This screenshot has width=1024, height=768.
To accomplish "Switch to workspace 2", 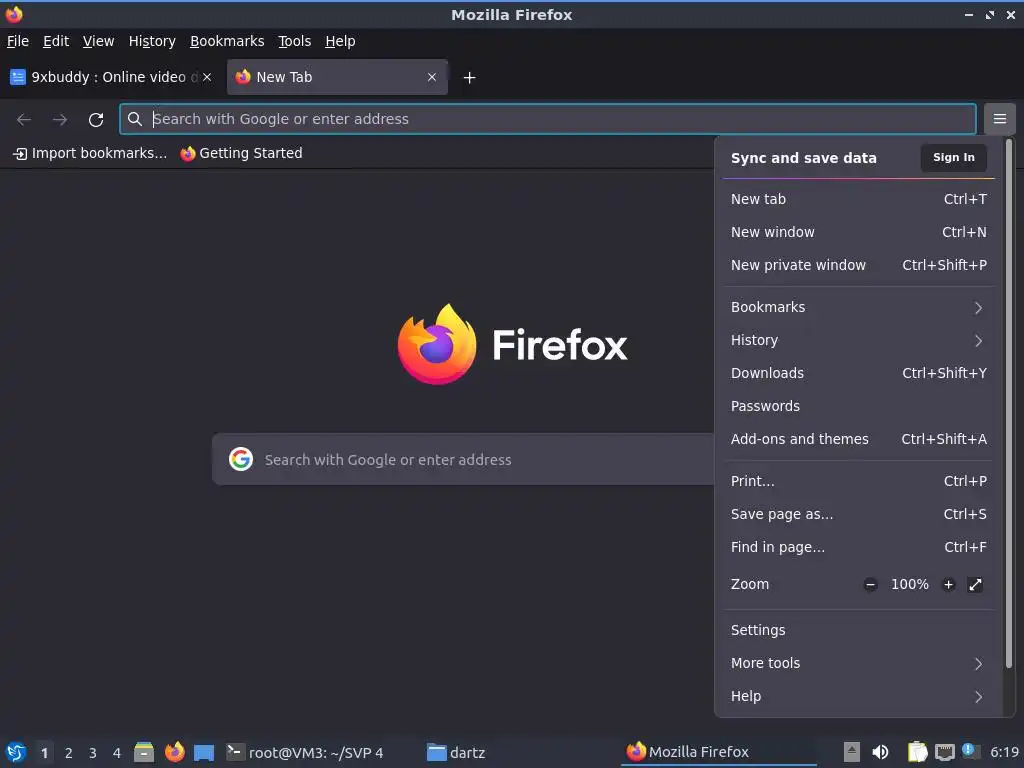I will pyautogui.click(x=69, y=753).
